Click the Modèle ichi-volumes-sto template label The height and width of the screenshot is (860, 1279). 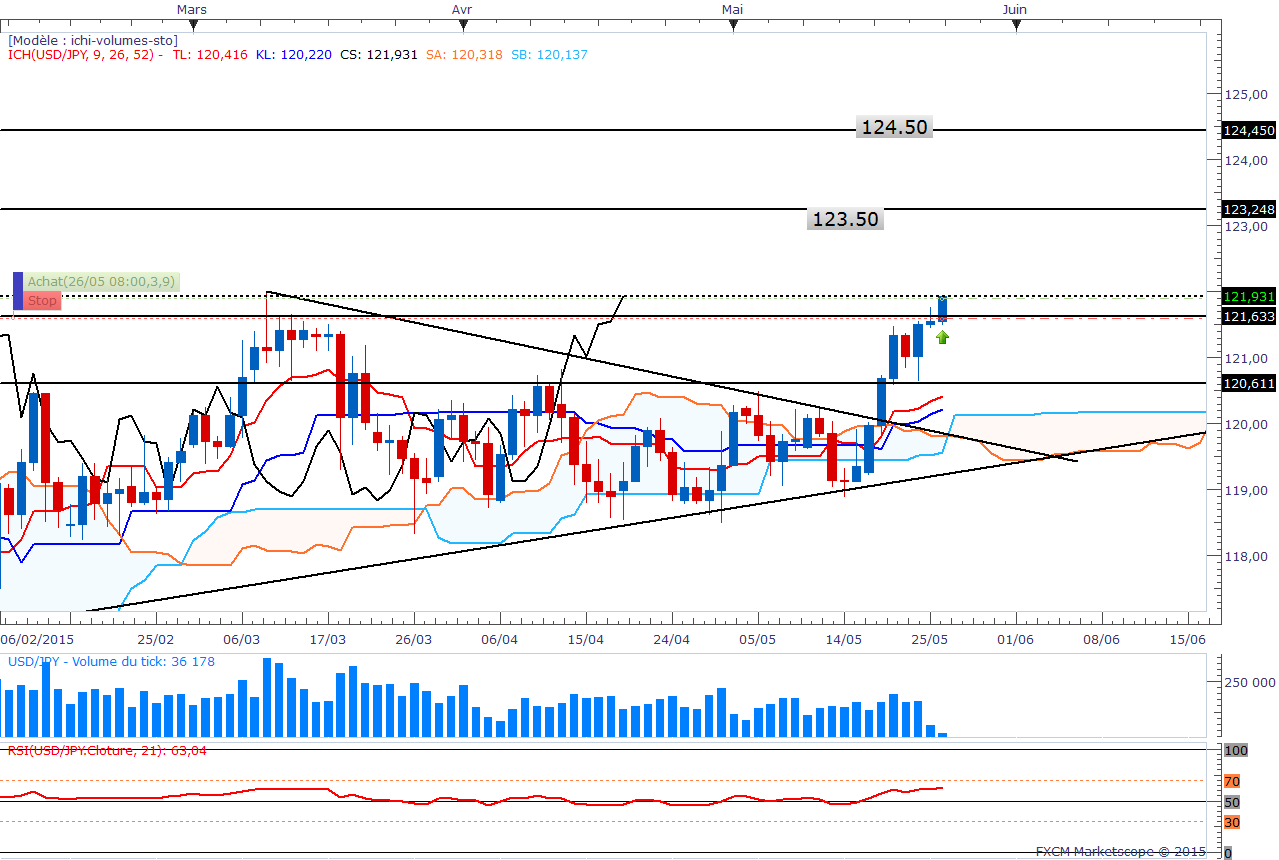pos(93,40)
